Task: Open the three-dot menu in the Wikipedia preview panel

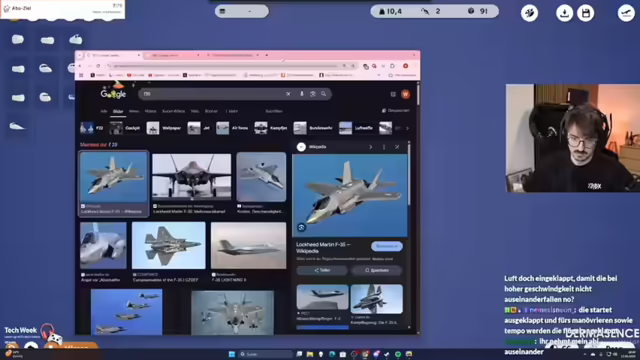Action: pyautogui.click(x=384, y=147)
